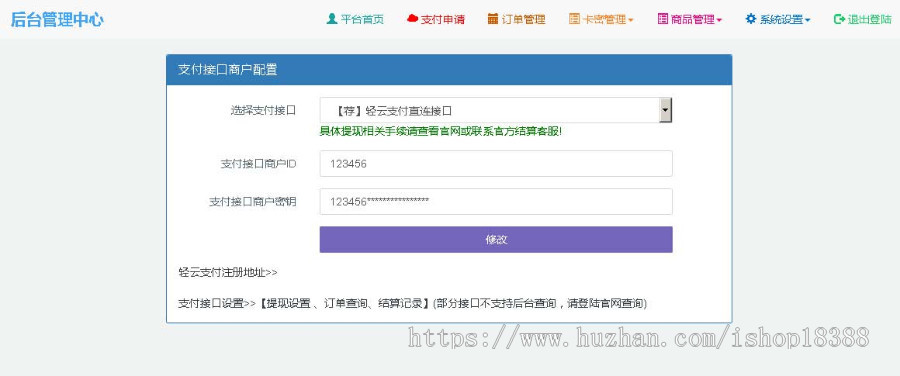Click the green notice 具体提现相关手续请查看官网

440,131
